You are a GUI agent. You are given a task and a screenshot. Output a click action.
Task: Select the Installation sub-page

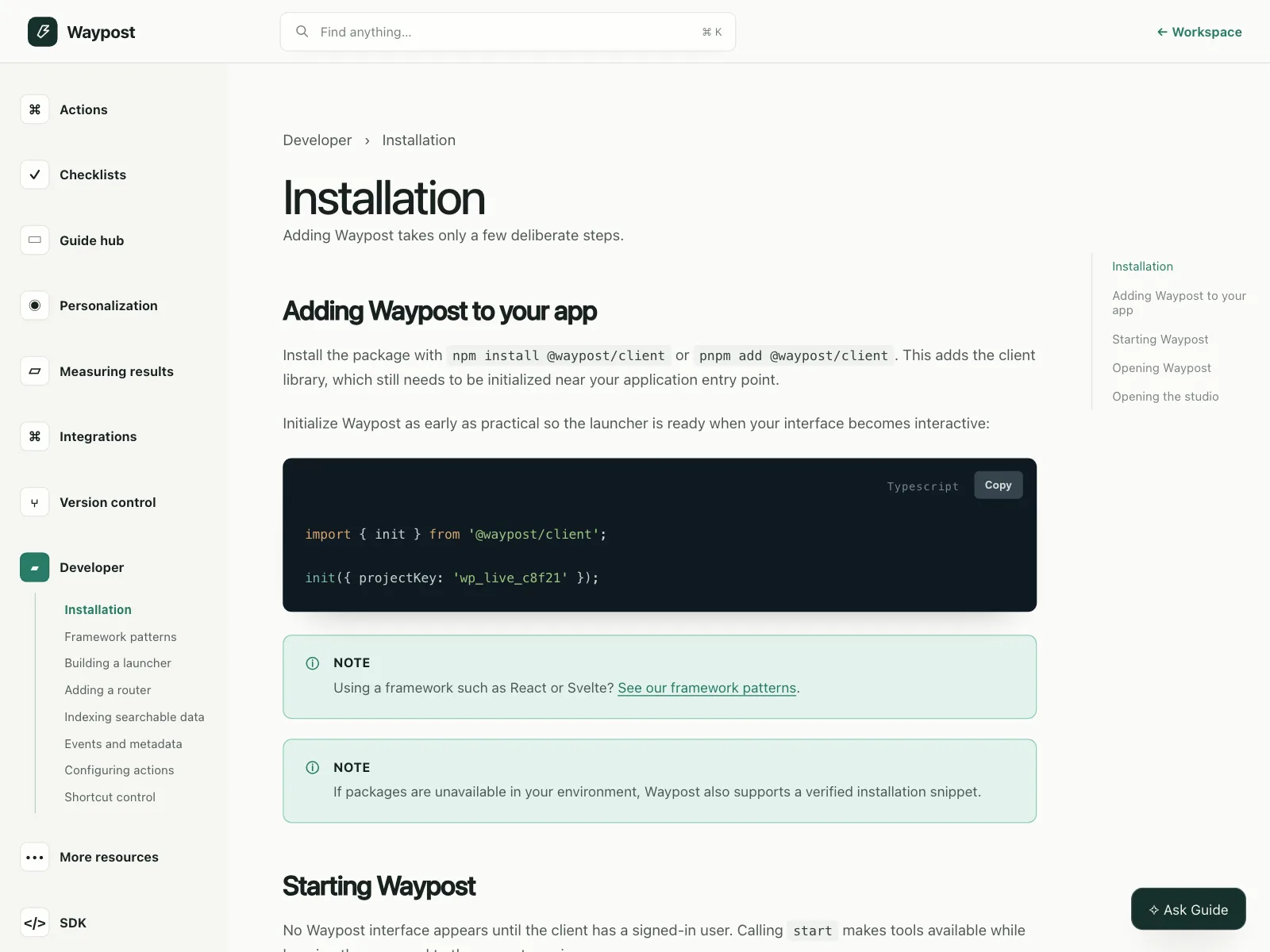point(98,609)
